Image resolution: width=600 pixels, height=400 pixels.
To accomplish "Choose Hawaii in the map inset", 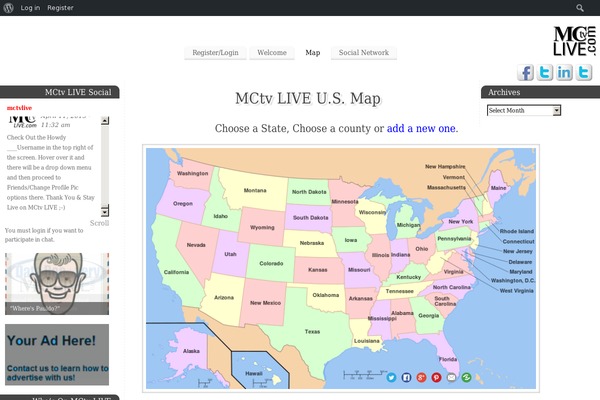I will click(254, 374).
